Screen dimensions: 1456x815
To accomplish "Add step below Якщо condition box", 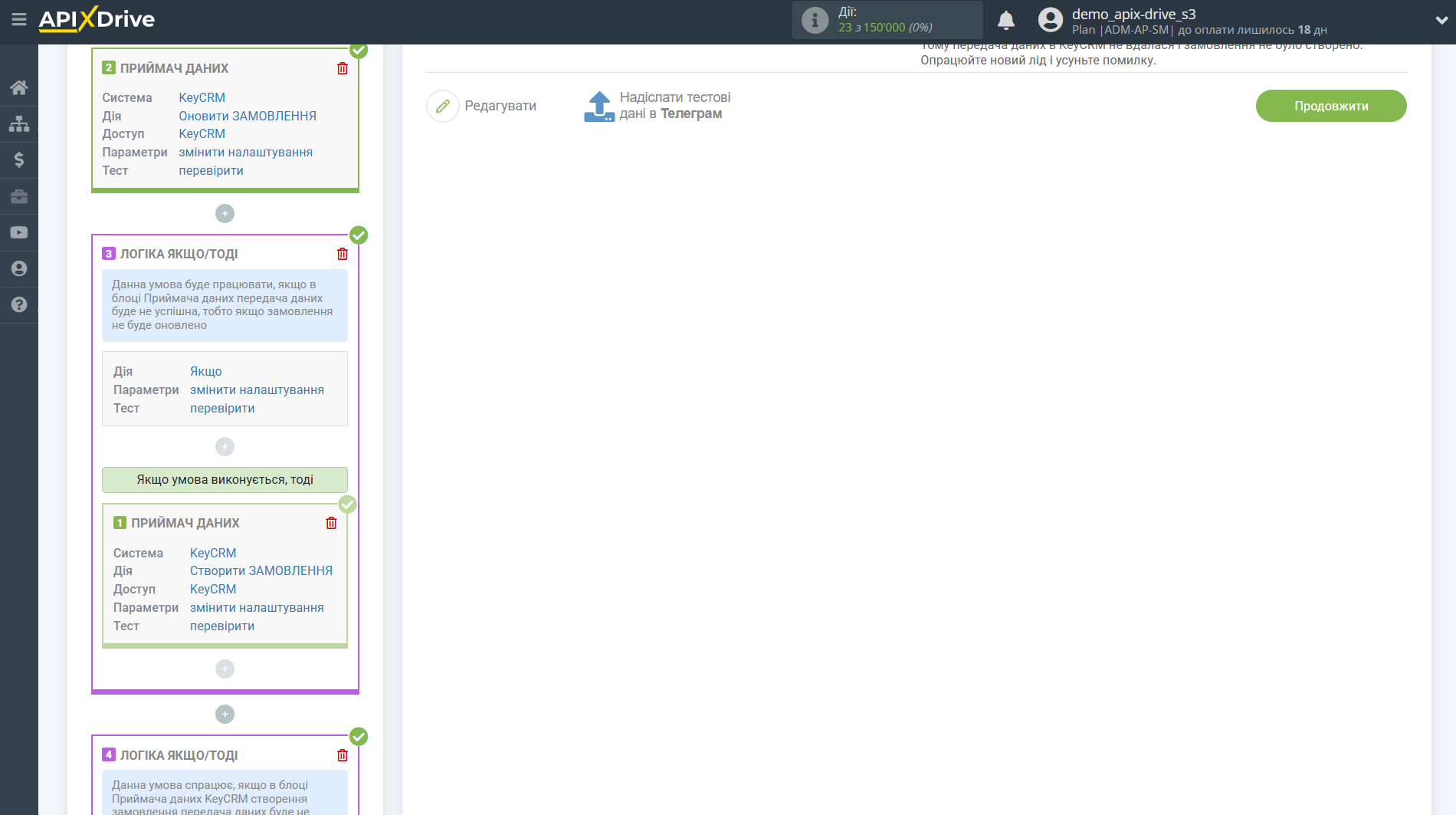I will click(225, 446).
